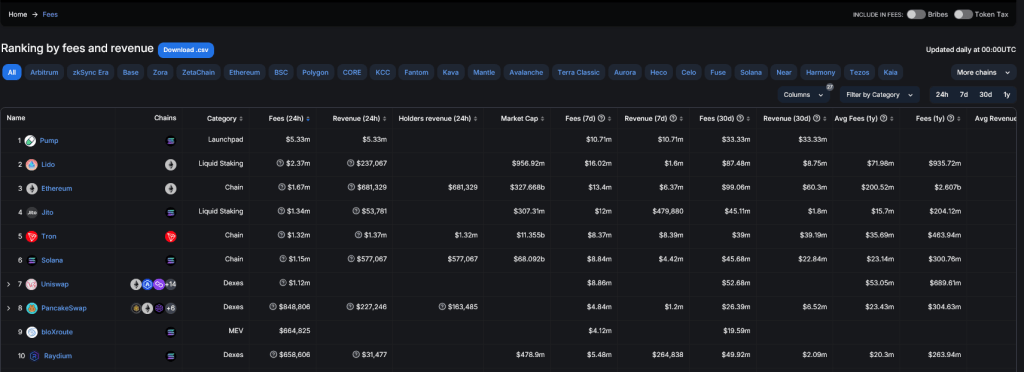The height and width of the screenshot is (372, 1024).
Task: Click the Uniswap protocol logo icon
Action: click(x=31, y=285)
